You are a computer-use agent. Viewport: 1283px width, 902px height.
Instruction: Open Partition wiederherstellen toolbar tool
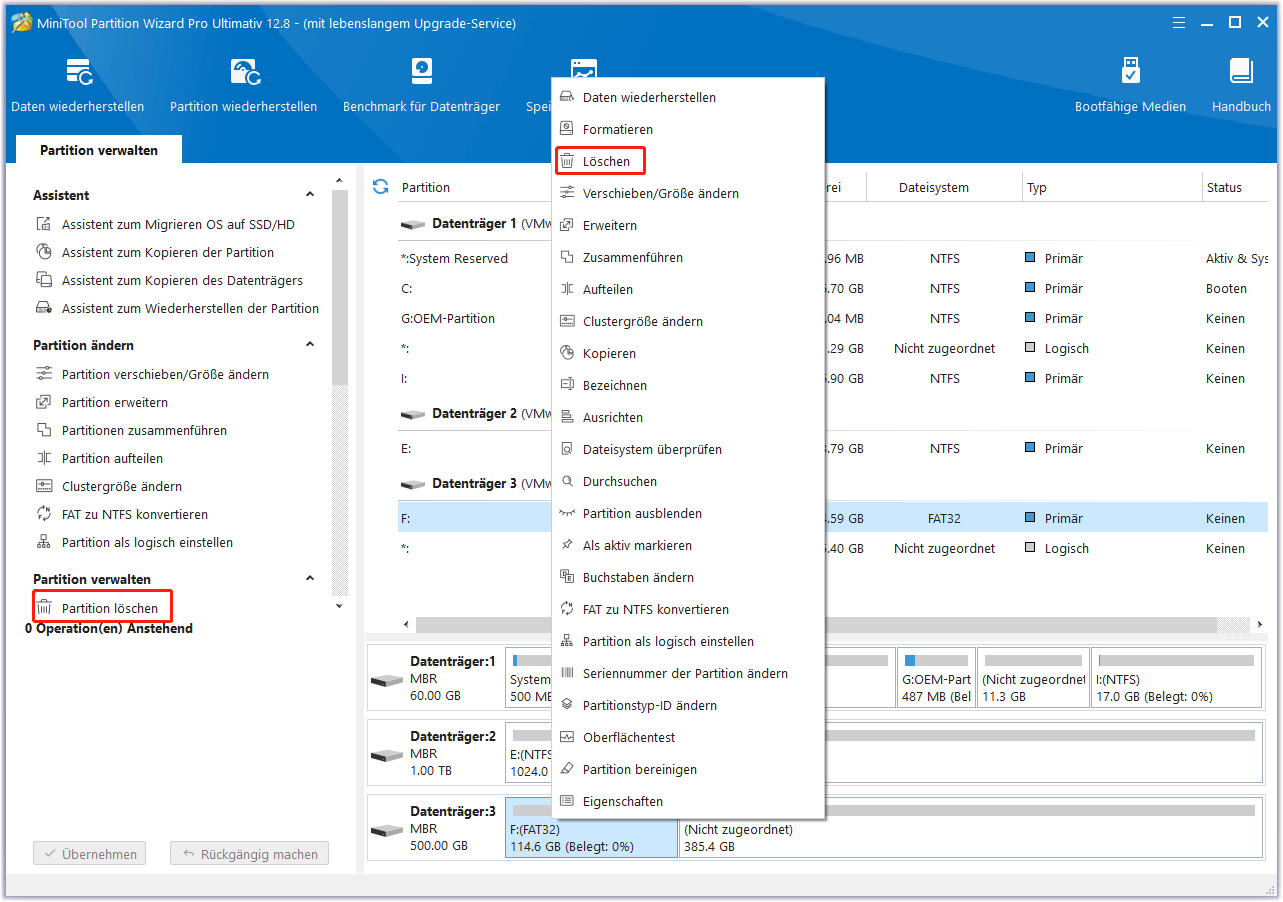[244, 86]
